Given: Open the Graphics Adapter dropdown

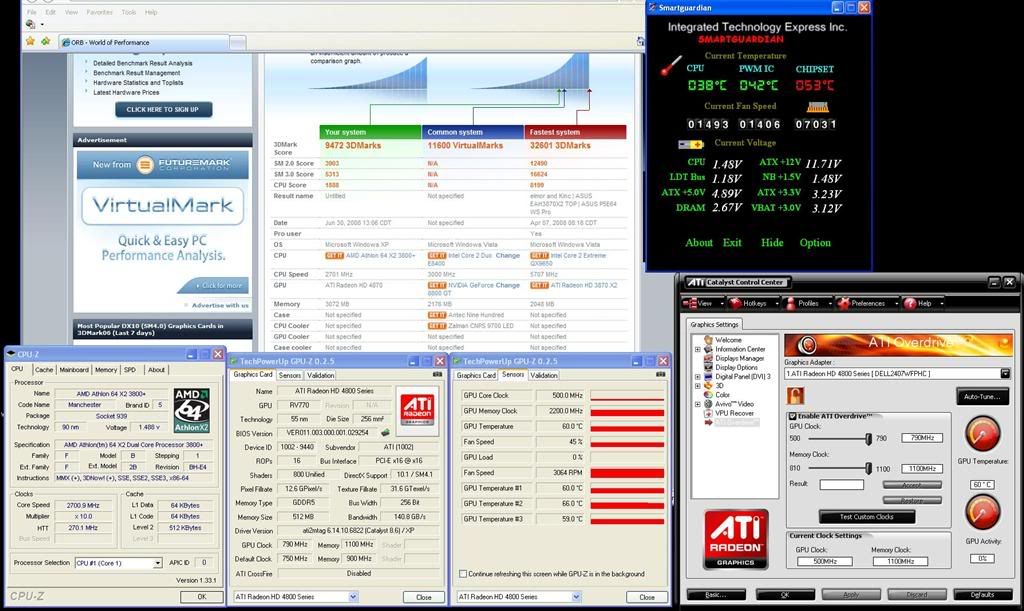Looking at the screenshot, I should click(x=1005, y=374).
